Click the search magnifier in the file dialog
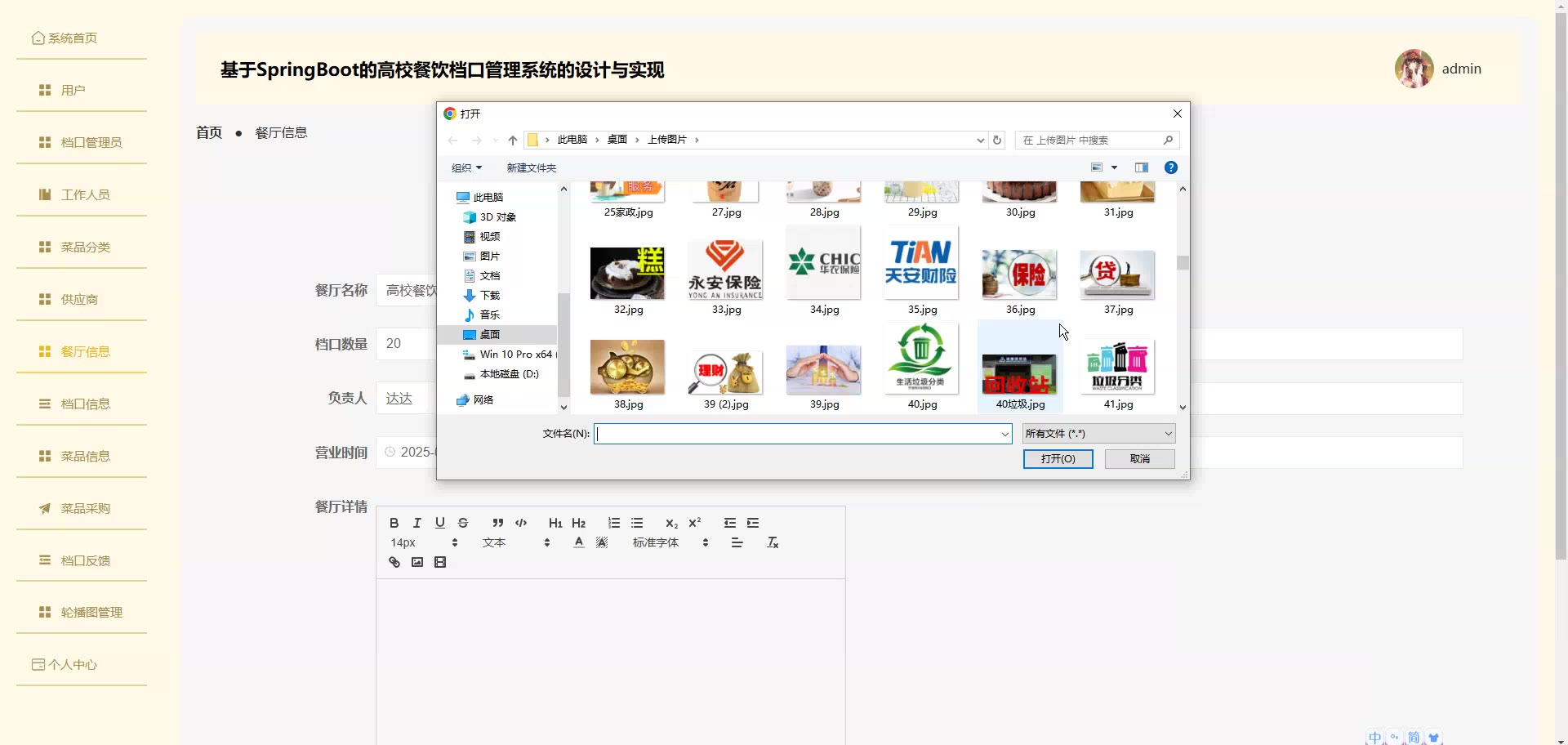1568x745 pixels. (x=1168, y=140)
